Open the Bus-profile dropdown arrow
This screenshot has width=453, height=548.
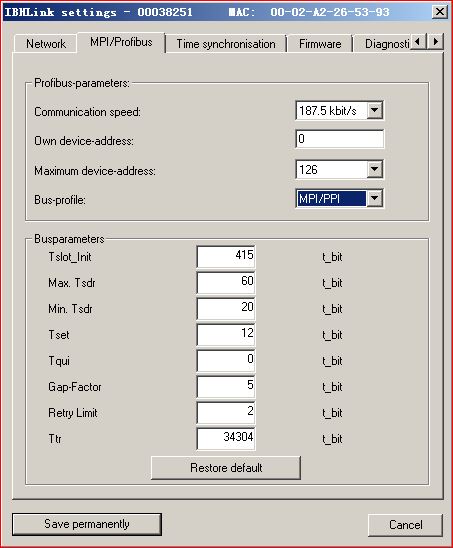tap(374, 199)
